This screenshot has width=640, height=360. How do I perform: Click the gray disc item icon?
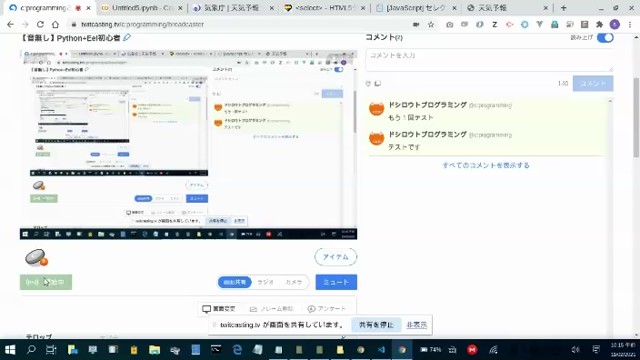click(x=36, y=258)
